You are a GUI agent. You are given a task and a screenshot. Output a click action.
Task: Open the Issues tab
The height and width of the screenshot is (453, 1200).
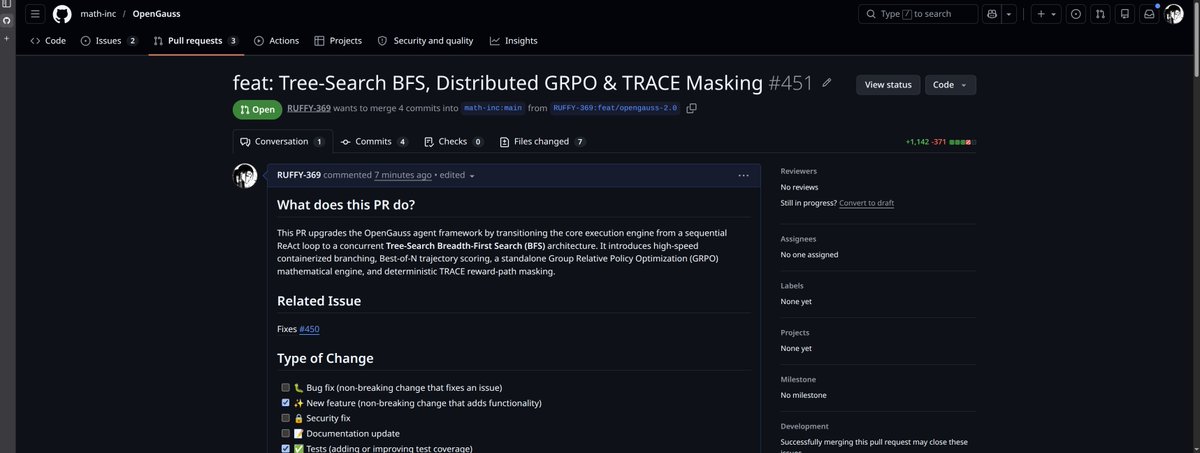[110, 41]
